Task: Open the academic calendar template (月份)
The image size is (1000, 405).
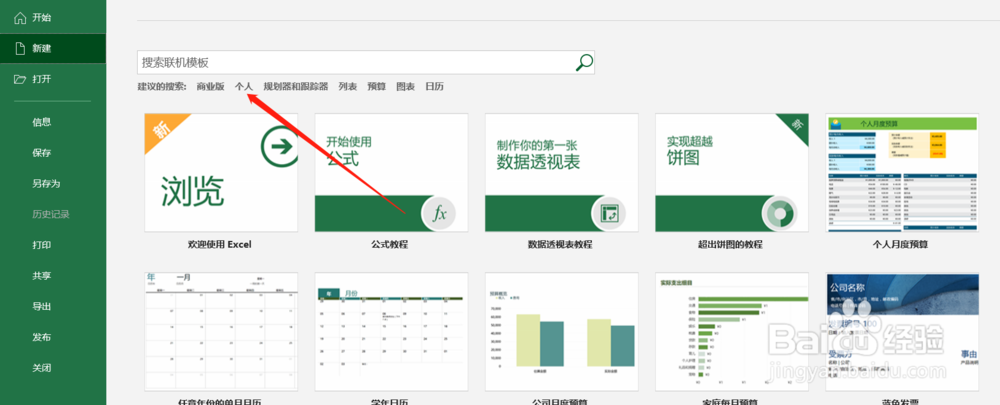Action: (x=392, y=332)
